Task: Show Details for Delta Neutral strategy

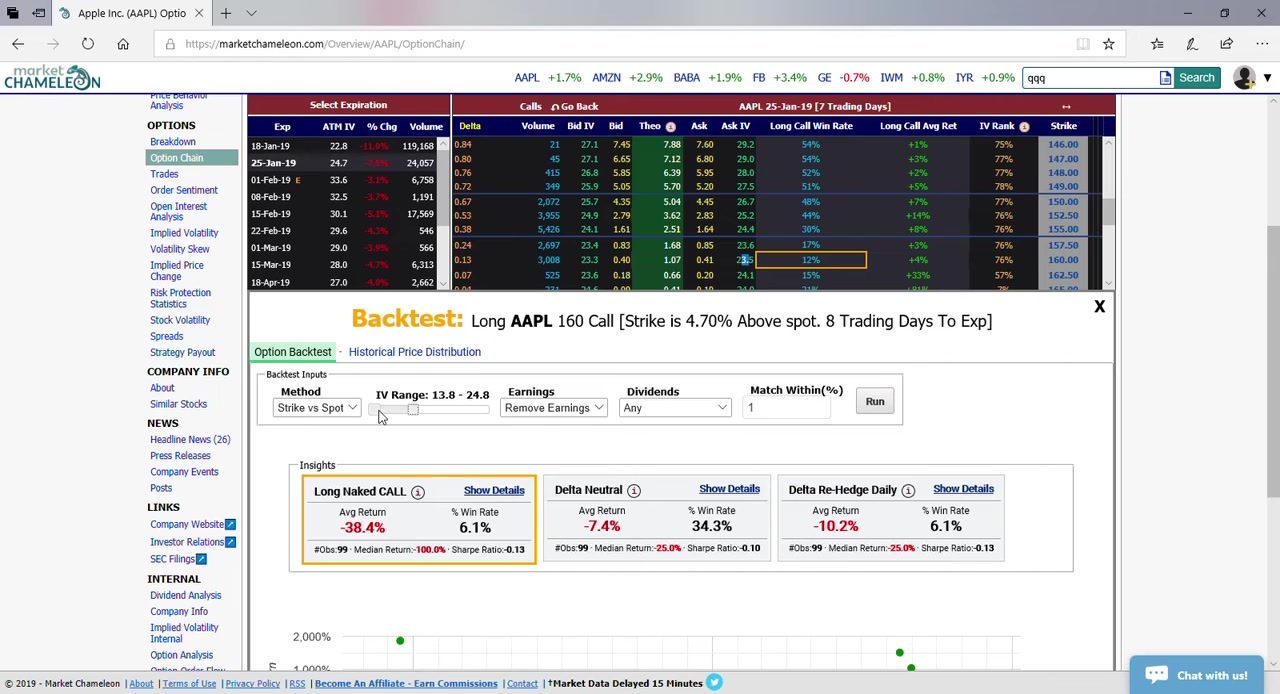Action: 729,489
